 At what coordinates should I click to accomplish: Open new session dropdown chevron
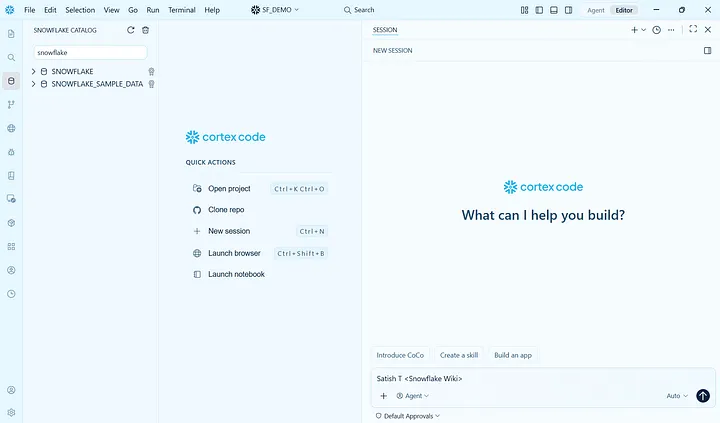coord(643,30)
